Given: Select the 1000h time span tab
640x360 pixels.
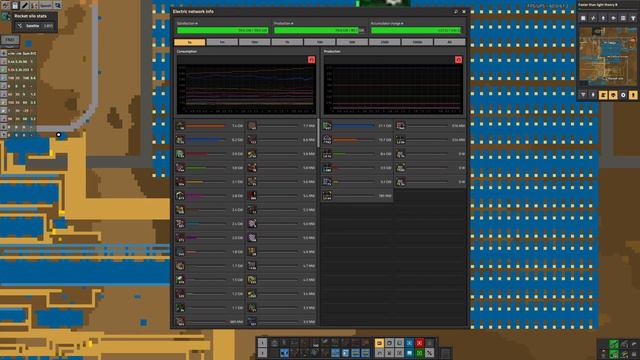Looking at the screenshot, I should click(x=417, y=42).
